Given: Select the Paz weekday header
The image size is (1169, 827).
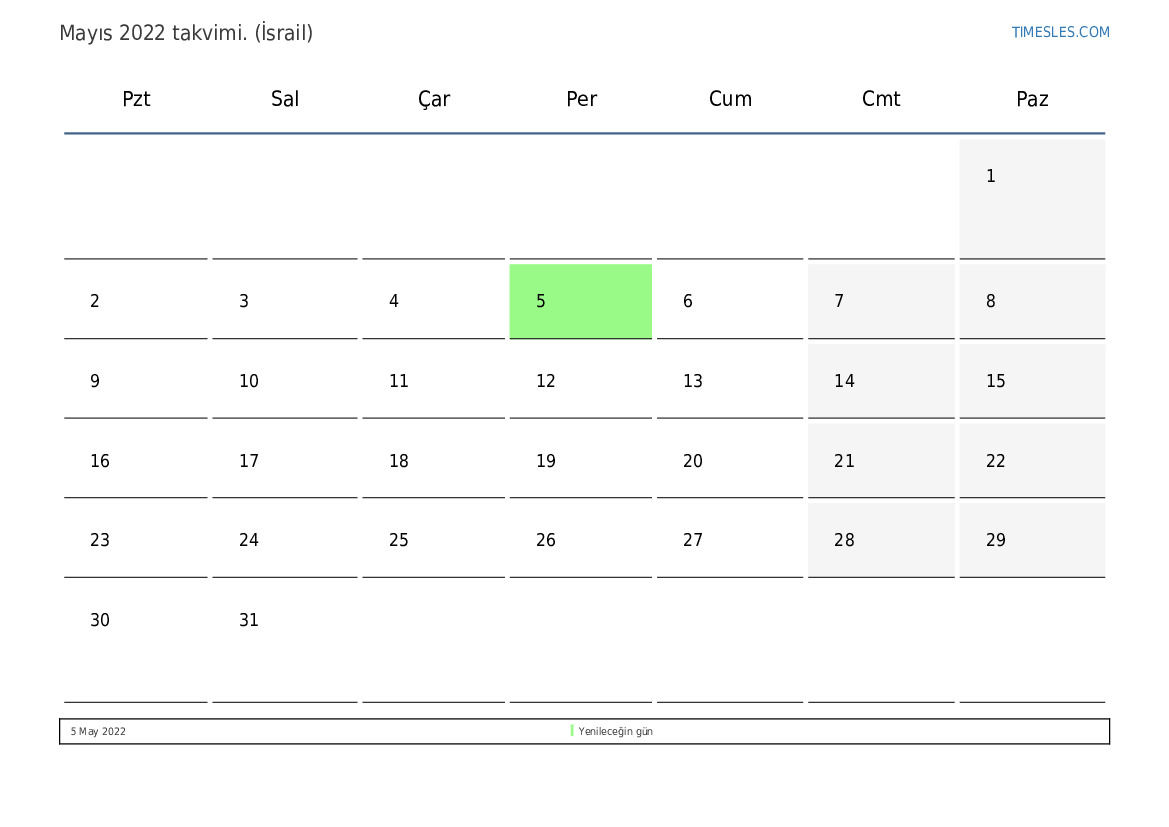Looking at the screenshot, I should [1032, 99].
